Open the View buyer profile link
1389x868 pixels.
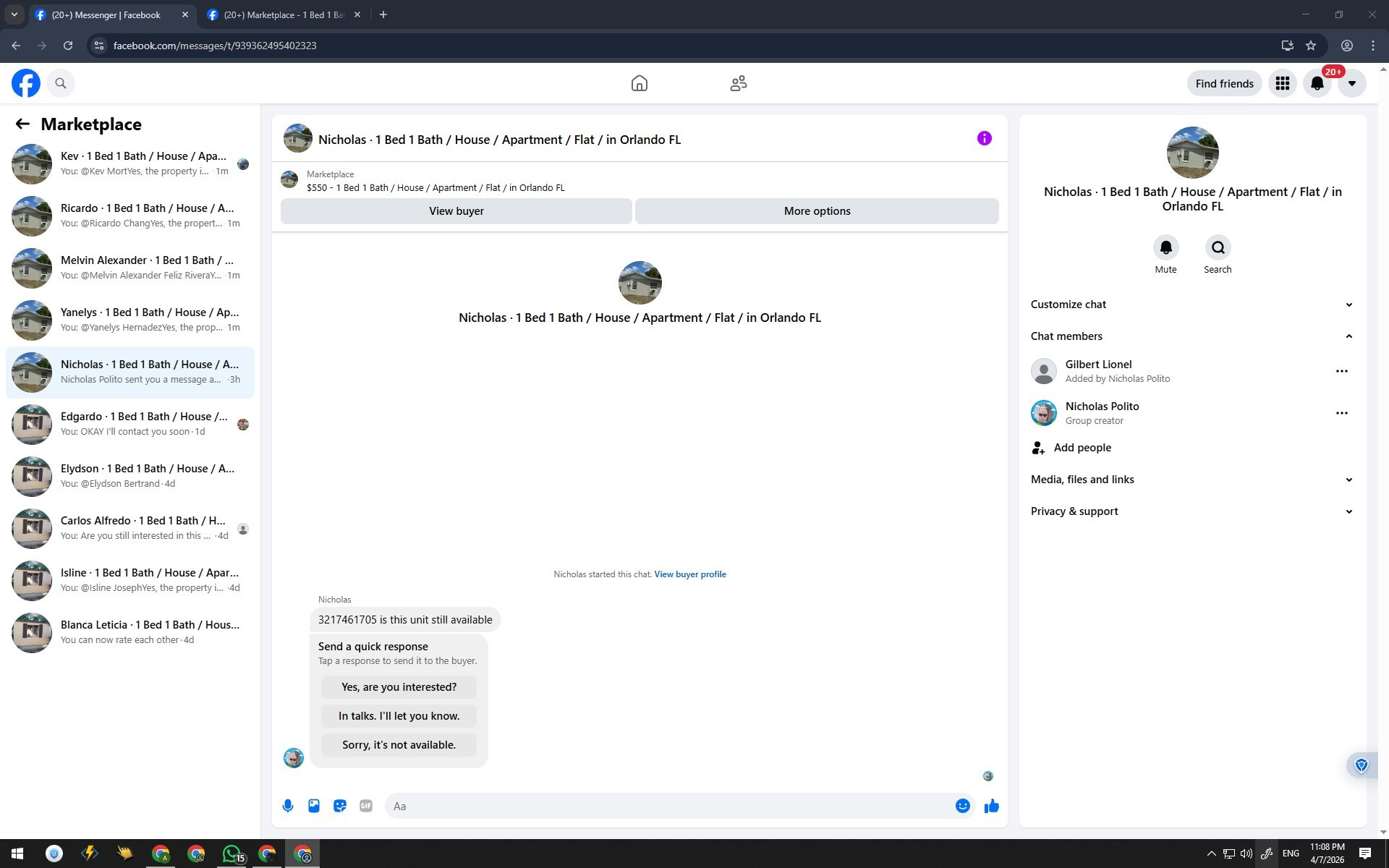[x=689, y=574]
